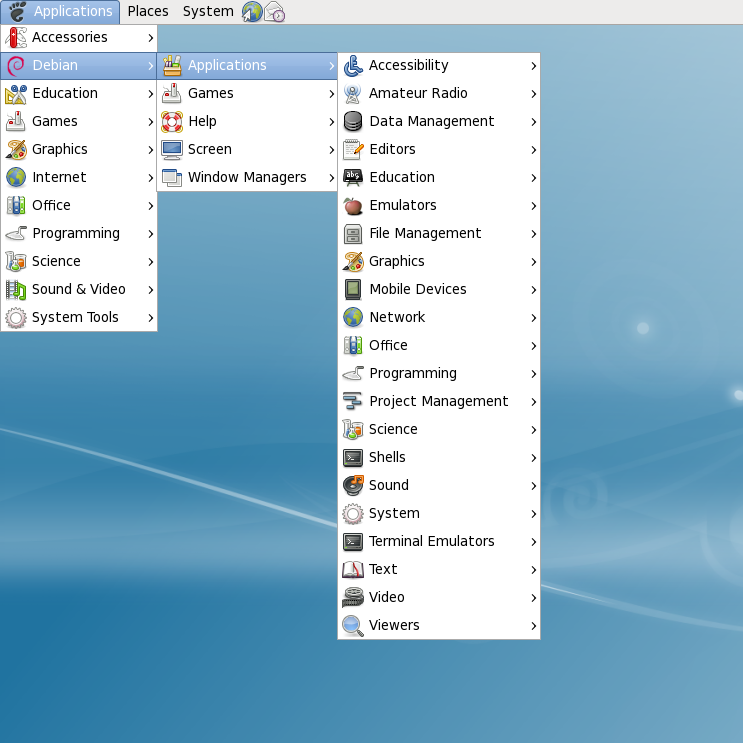The image size is (743, 743).
Task: Click the Internet globe icon in first menu
Action: (16, 177)
